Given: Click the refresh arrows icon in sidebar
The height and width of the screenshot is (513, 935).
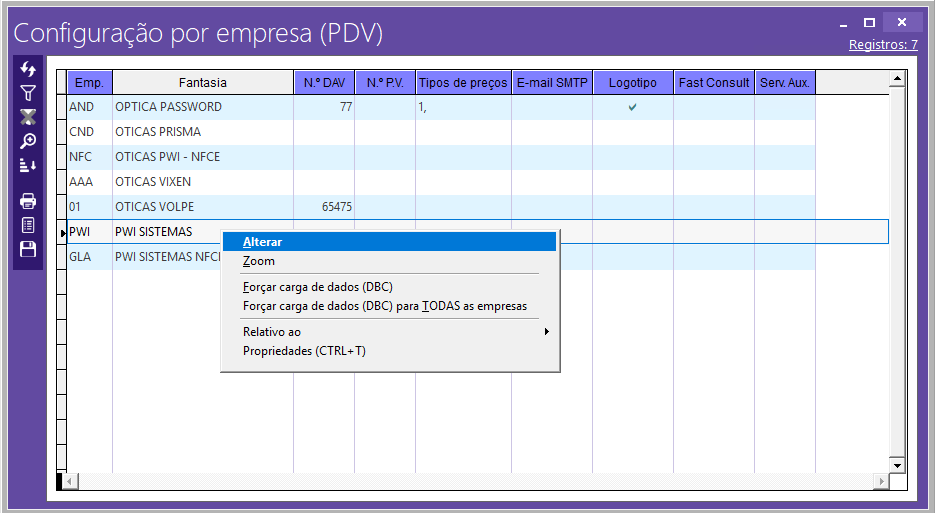Looking at the screenshot, I should [x=28, y=68].
